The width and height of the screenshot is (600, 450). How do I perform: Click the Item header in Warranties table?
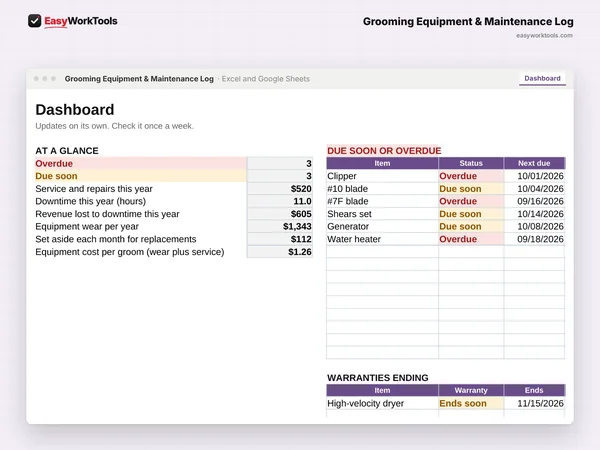pyautogui.click(x=382, y=390)
